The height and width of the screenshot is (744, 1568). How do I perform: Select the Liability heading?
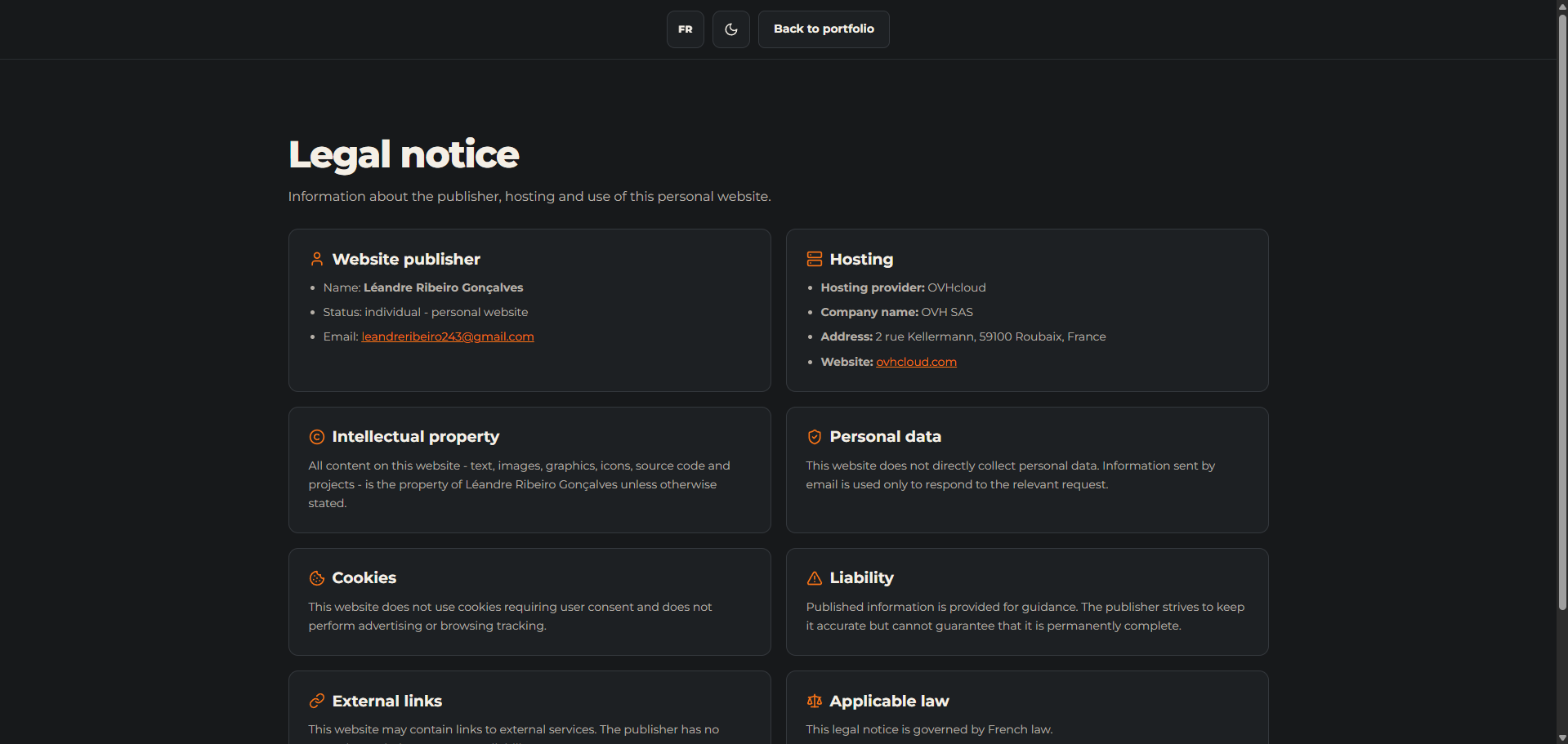pos(861,578)
